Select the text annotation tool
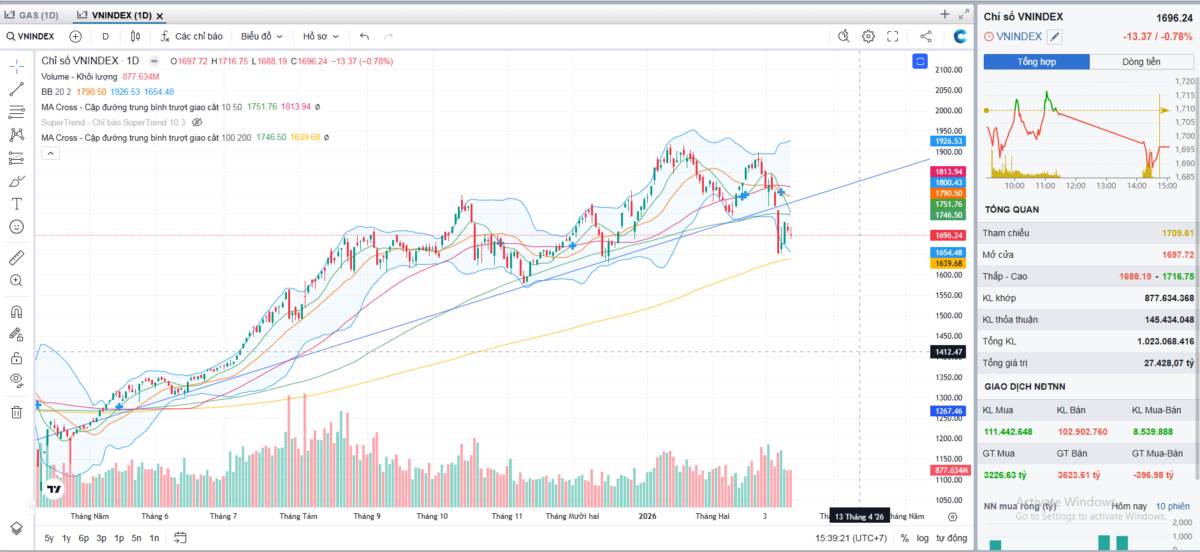Viewport: 1200px width, 552px height. click(16, 204)
